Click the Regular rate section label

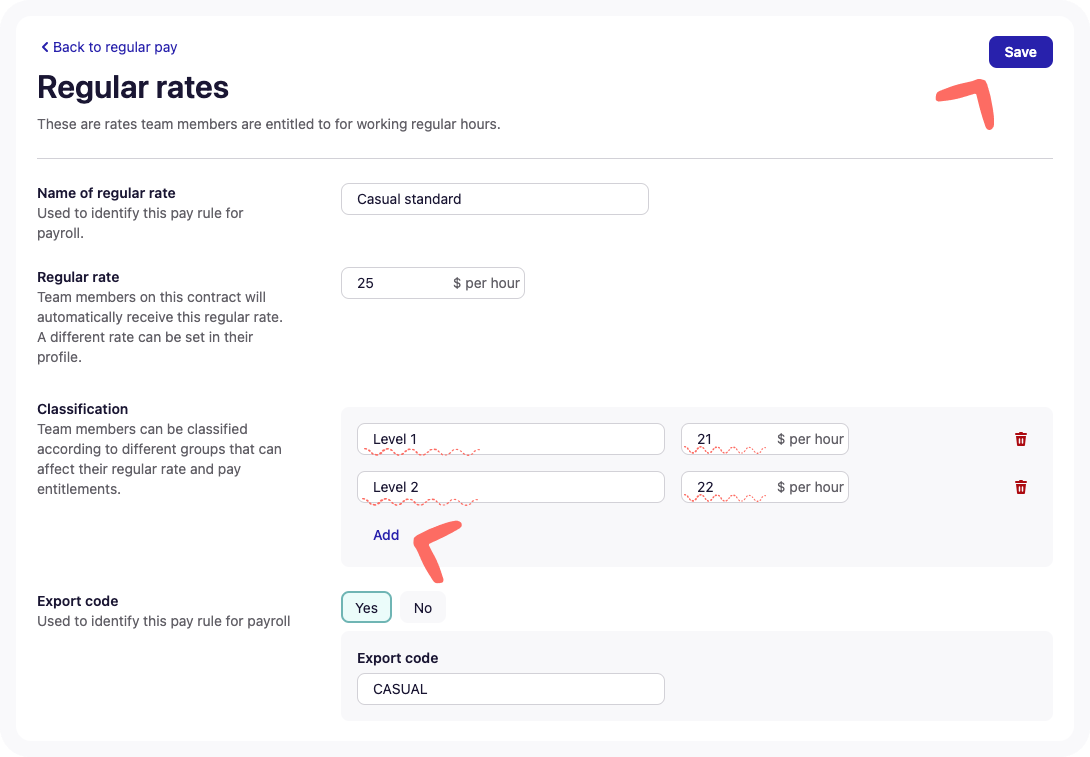click(x=78, y=277)
